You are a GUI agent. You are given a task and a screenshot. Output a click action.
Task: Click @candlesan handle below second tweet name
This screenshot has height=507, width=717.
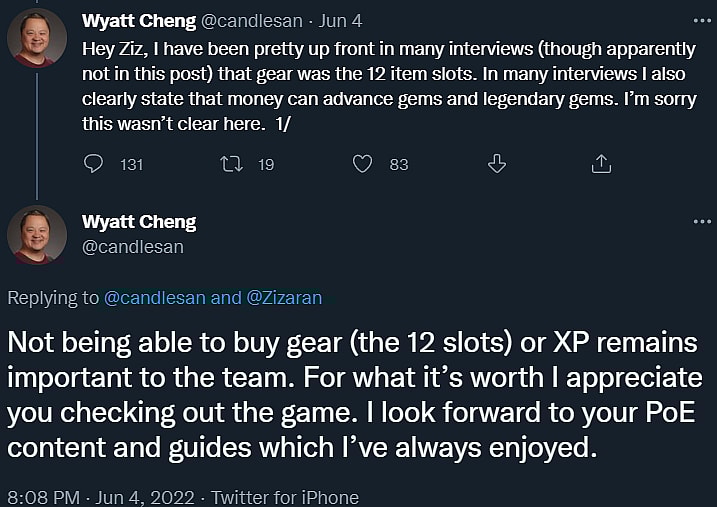[133, 246]
